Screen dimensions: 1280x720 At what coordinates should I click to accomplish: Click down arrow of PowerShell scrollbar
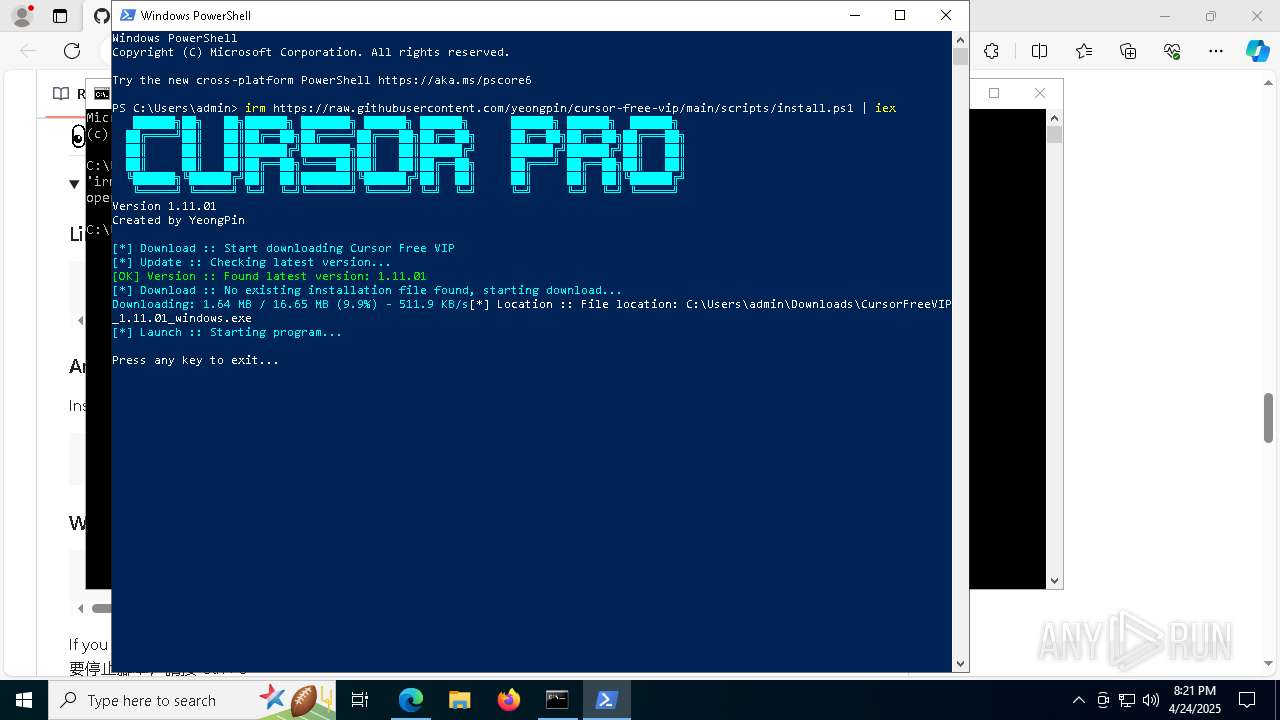(x=960, y=664)
